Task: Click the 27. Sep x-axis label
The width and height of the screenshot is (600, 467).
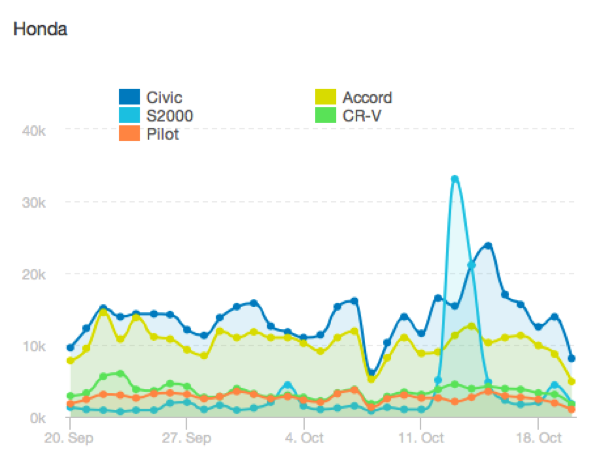Action: click(187, 438)
